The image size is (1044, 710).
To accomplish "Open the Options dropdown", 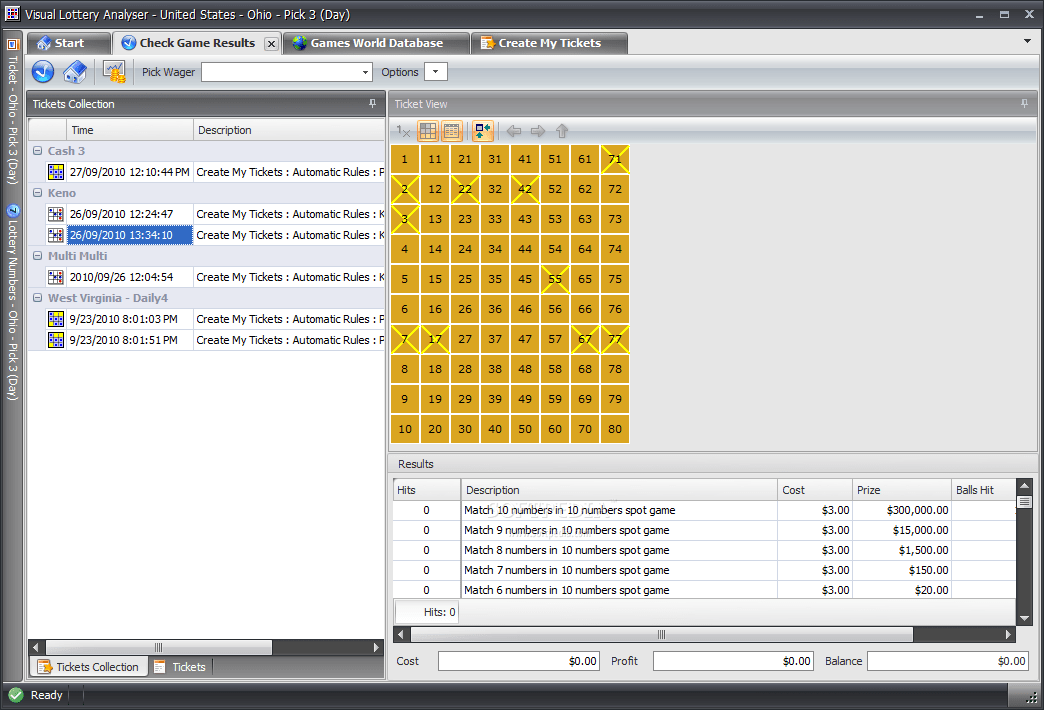I will click(x=436, y=72).
